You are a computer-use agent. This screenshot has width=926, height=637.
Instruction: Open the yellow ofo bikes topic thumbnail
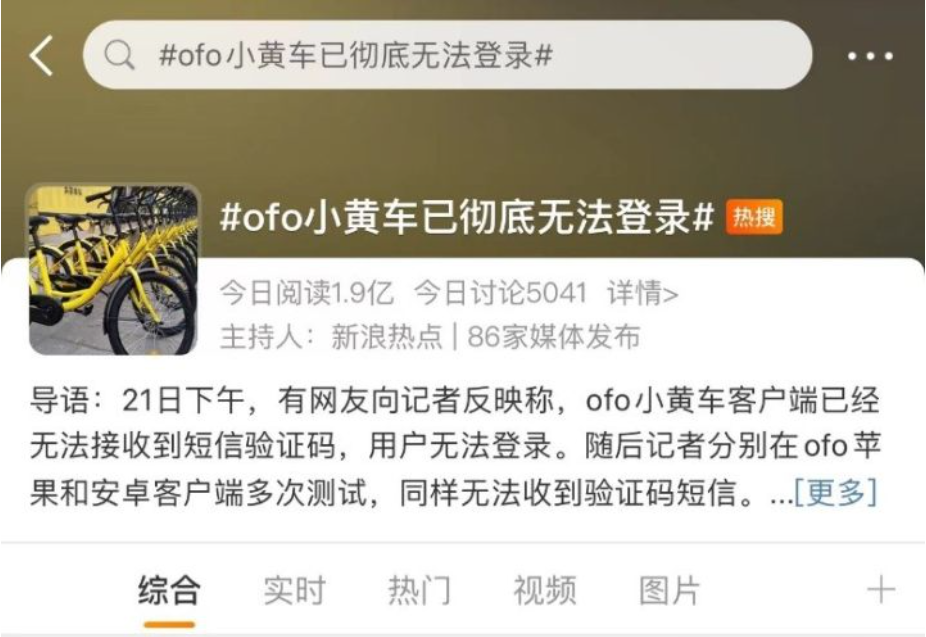(113, 269)
